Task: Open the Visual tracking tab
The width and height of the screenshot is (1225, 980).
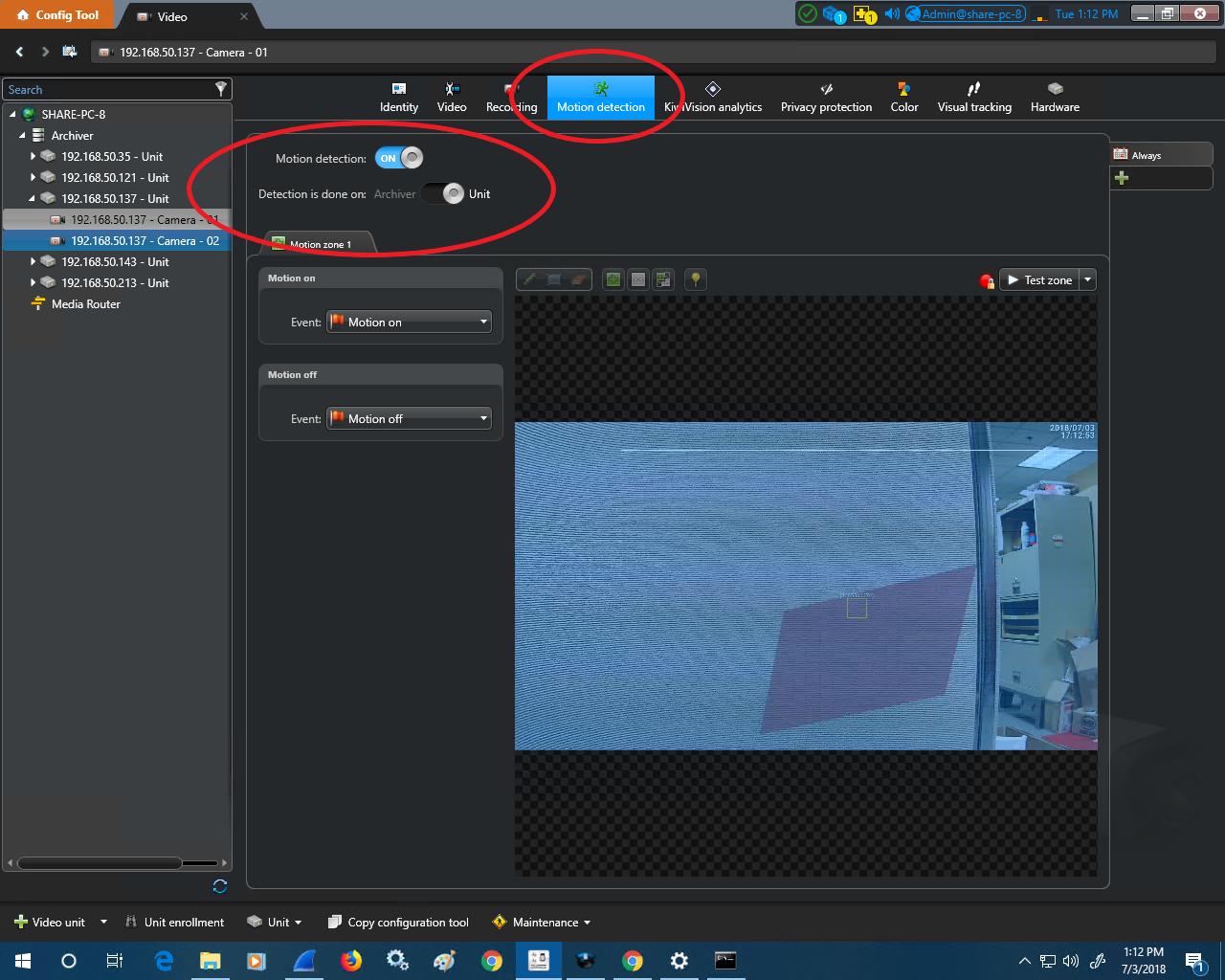Action: coord(974,98)
